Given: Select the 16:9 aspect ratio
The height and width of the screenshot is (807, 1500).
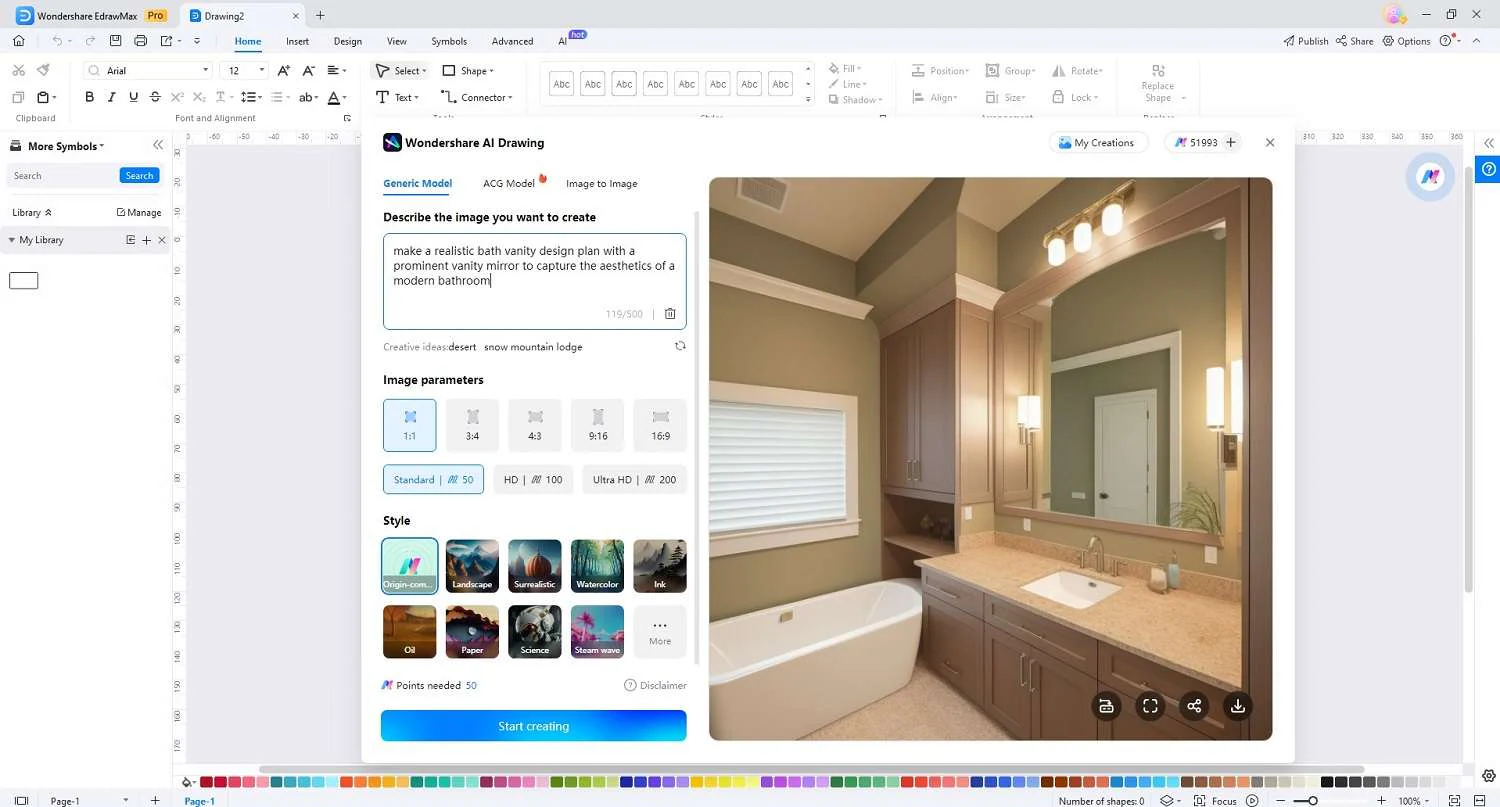Looking at the screenshot, I should point(660,425).
